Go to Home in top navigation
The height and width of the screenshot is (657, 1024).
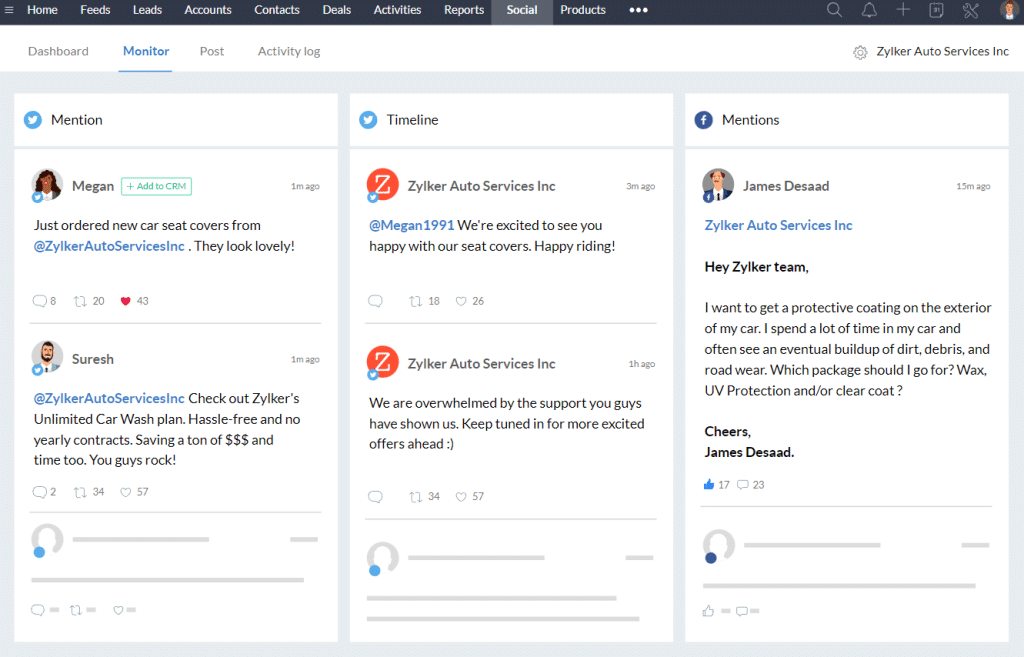click(x=42, y=10)
